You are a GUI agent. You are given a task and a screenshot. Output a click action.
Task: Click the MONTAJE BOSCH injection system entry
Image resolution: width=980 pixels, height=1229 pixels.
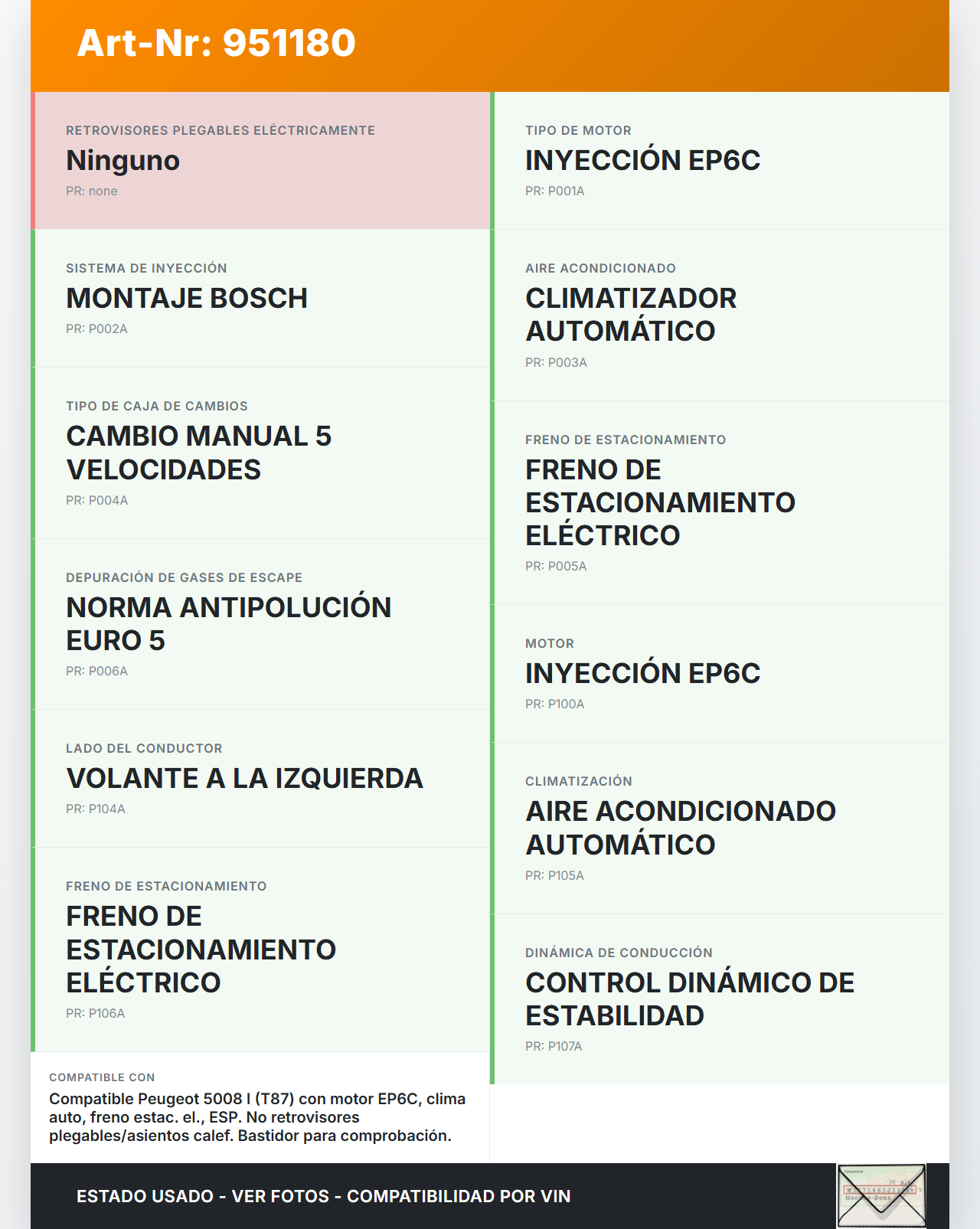pos(187,299)
